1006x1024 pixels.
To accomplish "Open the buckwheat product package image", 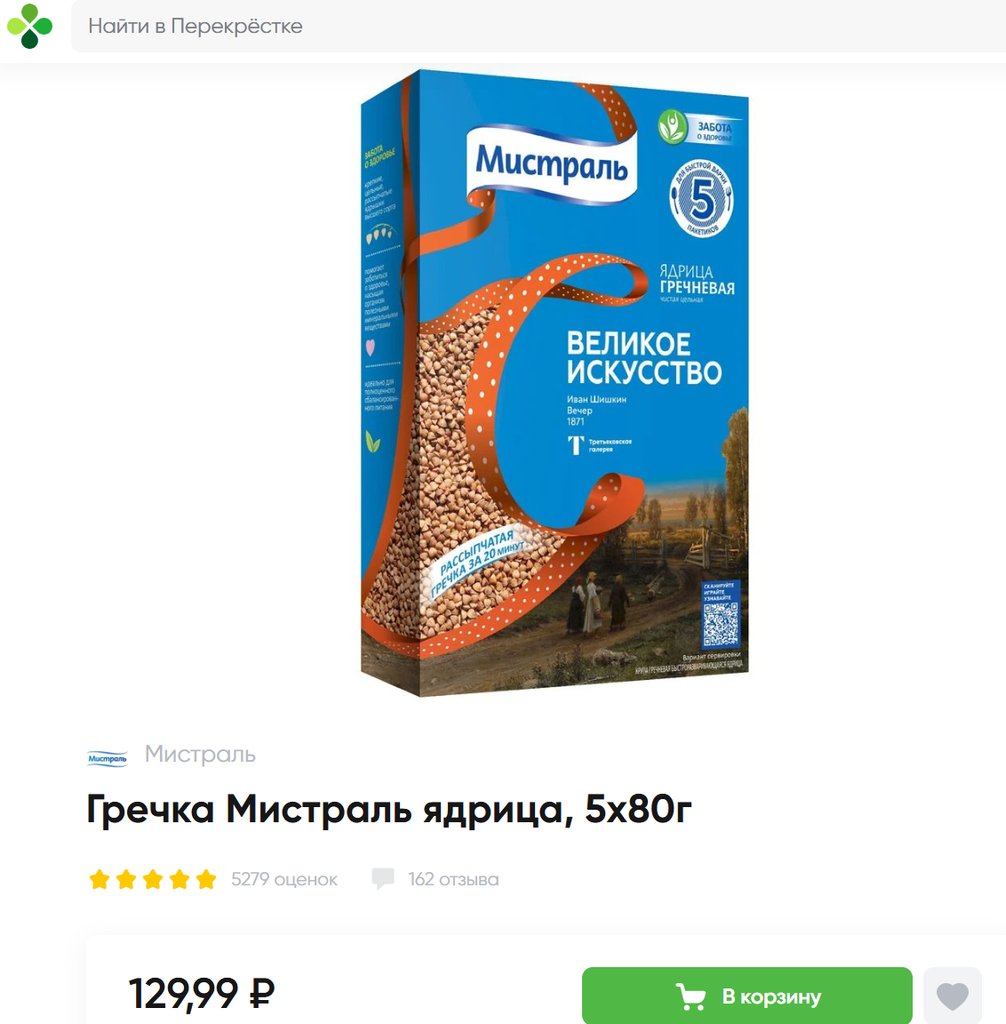I will (x=555, y=383).
